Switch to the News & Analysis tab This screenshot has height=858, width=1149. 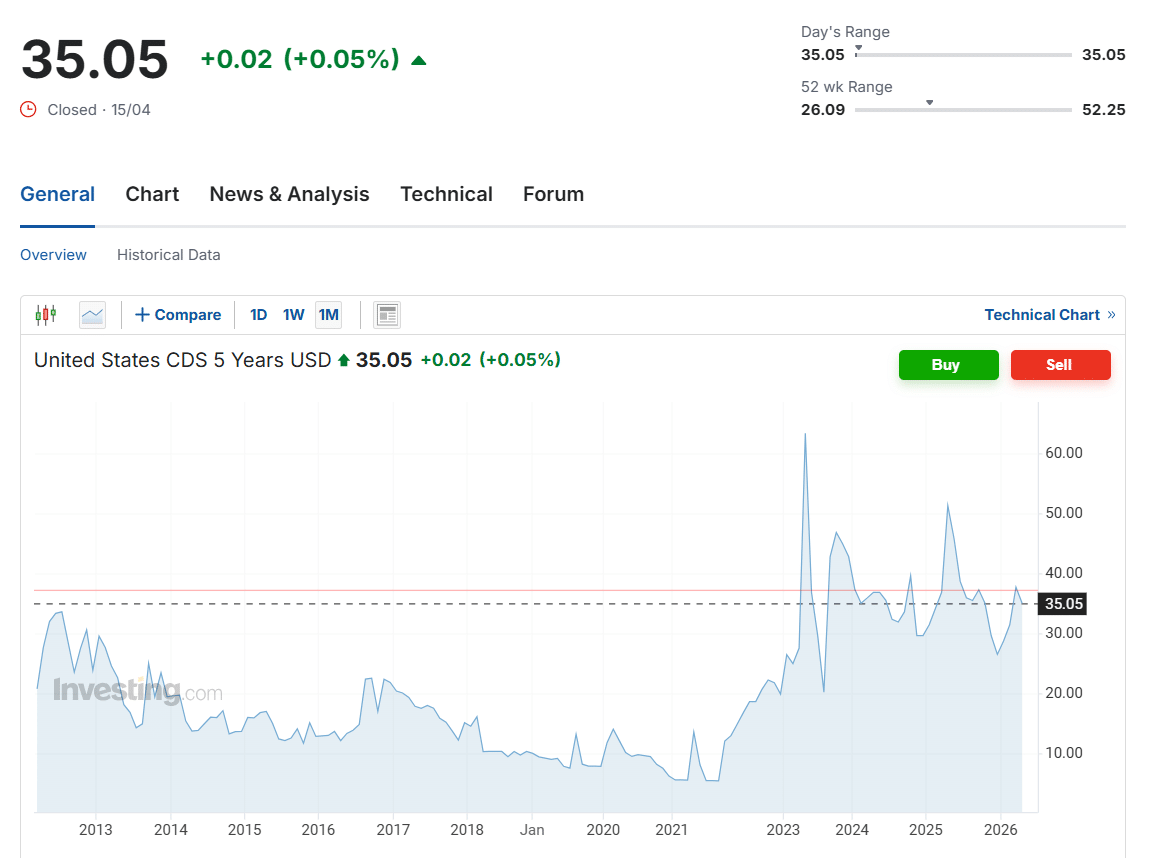pyautogui.click(x=289, y=194)
